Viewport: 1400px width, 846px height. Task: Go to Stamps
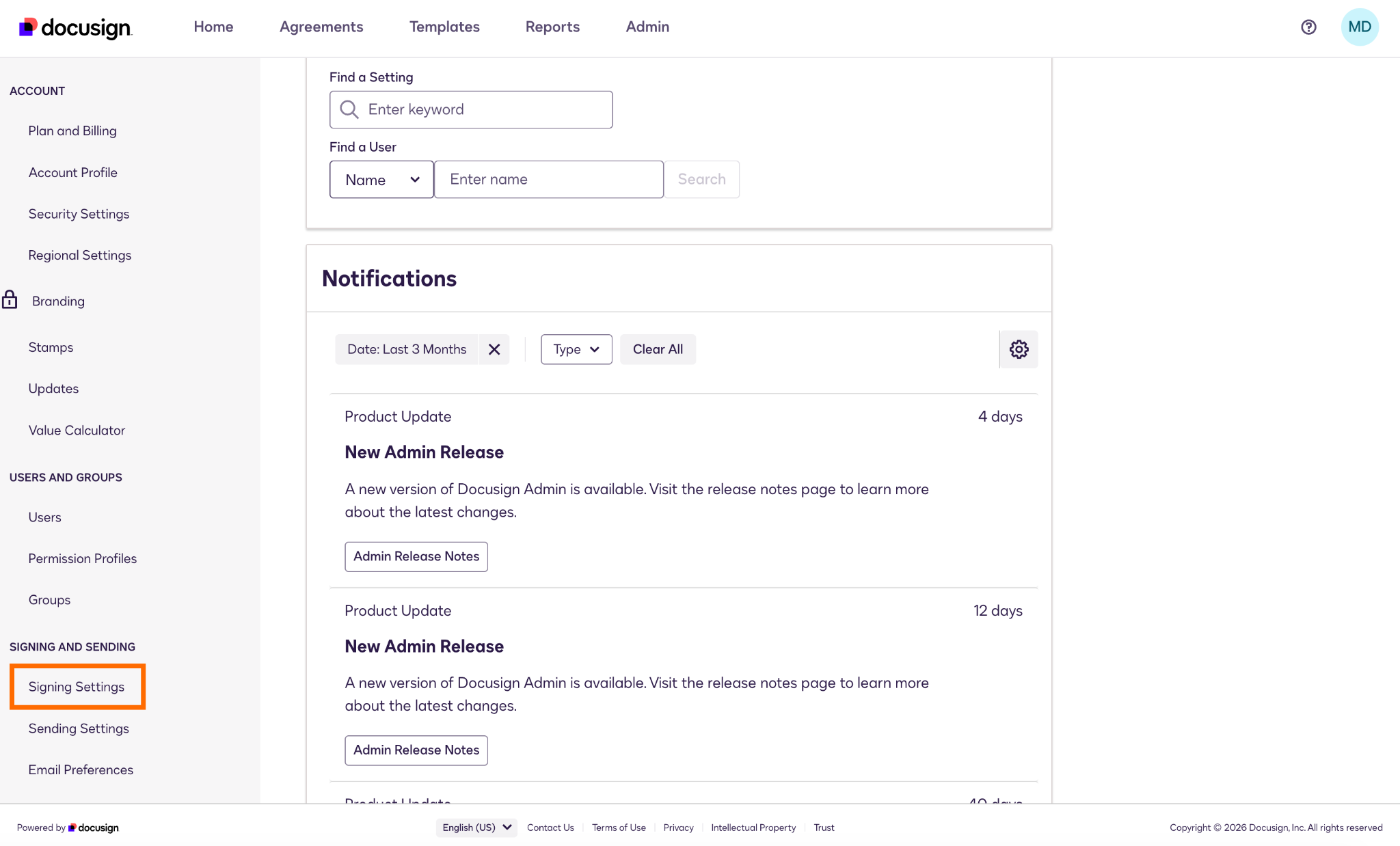pyautogui.click(x=51, y=347)
